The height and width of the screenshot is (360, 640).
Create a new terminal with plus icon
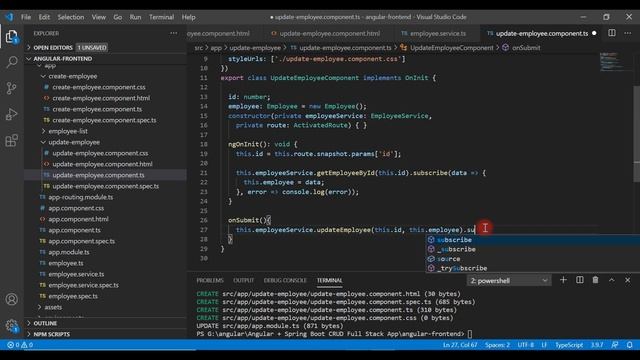[x=563, y=280]
